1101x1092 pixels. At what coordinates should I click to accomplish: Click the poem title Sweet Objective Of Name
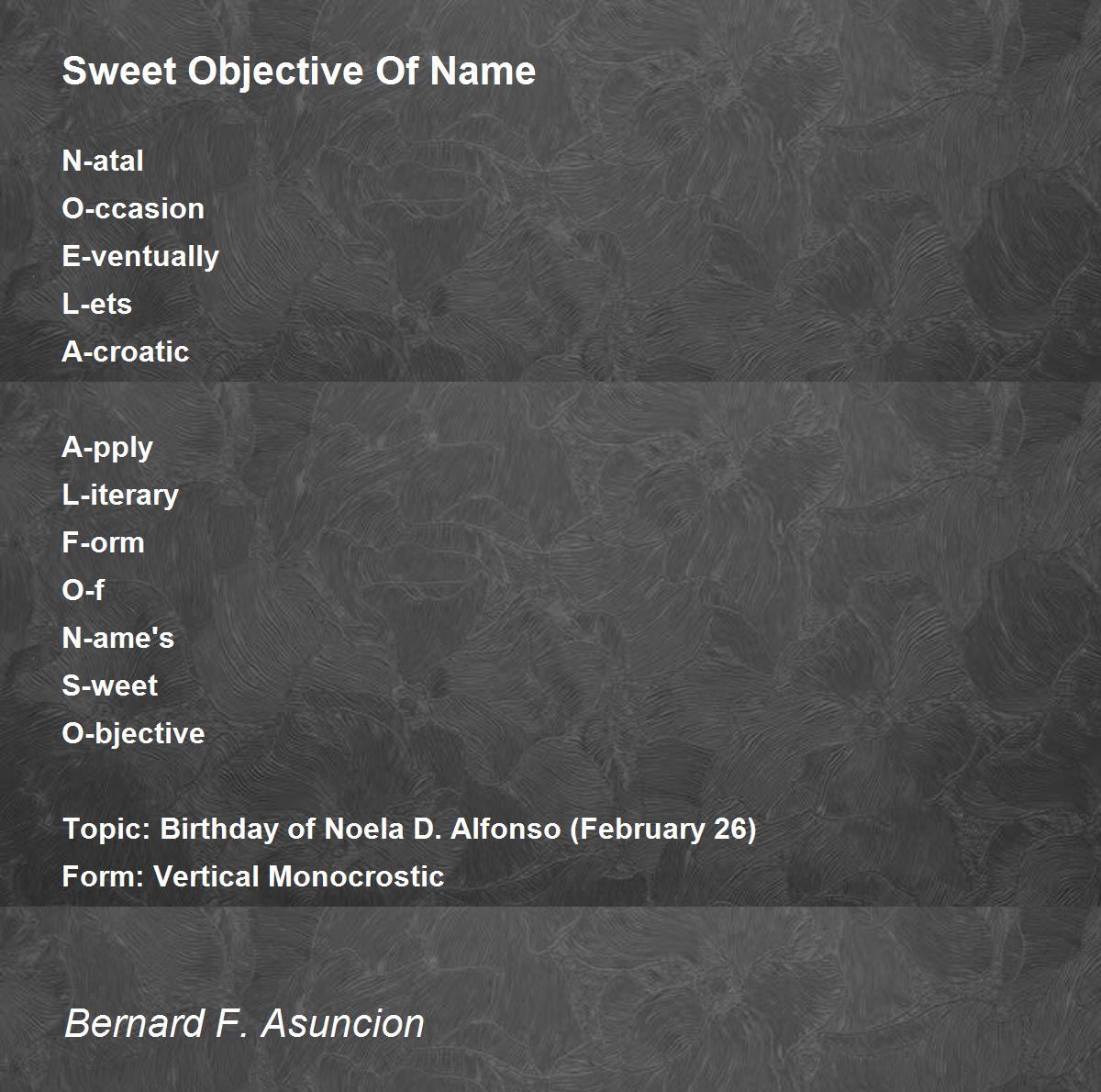[x=299, y=72]
